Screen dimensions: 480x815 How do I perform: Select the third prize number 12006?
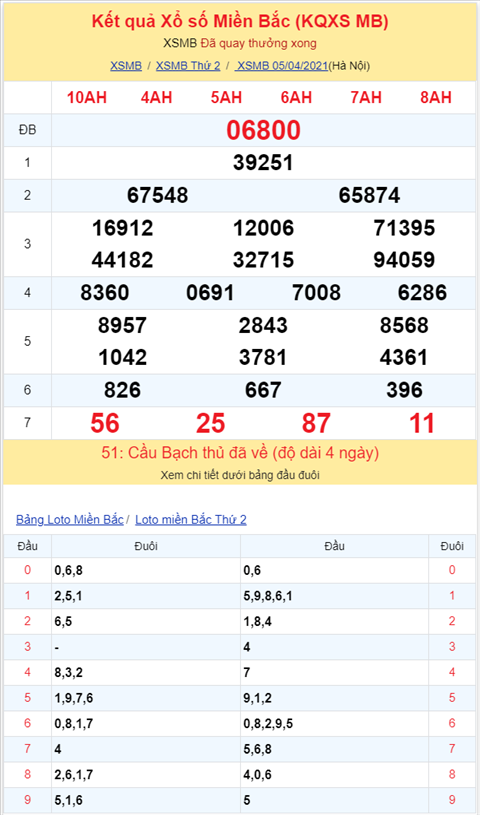(x=263, y=228)
